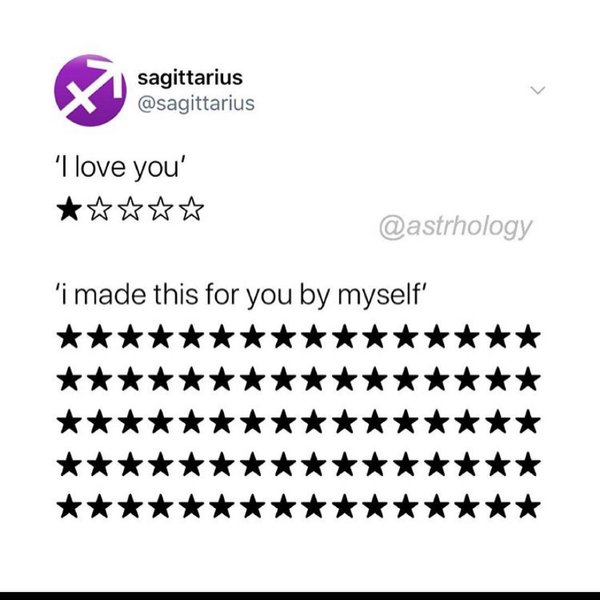This screenshot has height=600, width=600.
Task: Select the fourth outlined rating star
Action: [161, 209]
